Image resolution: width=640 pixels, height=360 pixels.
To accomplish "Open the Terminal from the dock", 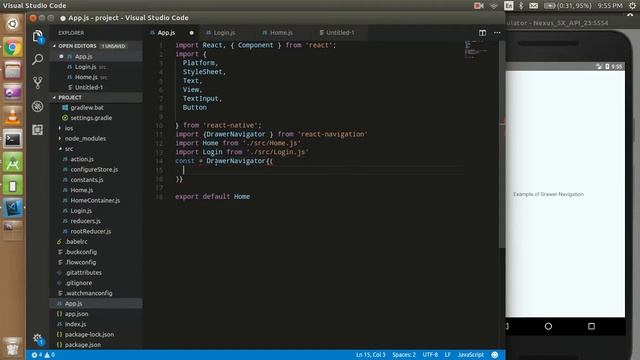I will tap(13, 140).
